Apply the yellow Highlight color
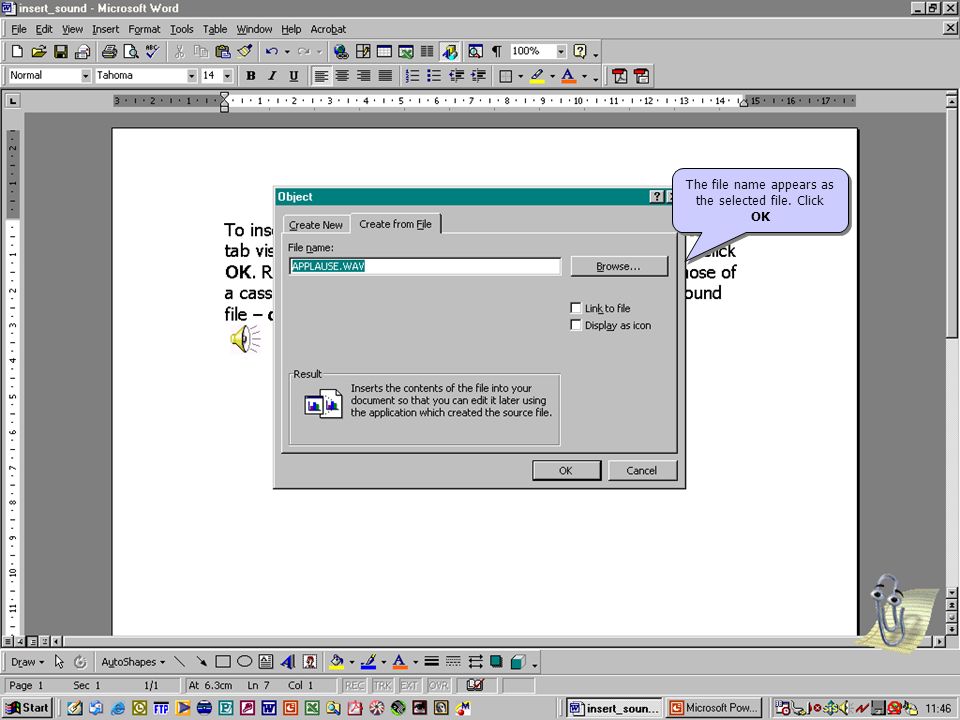Screen dimensions: 960x720 [x=537, y=76]
